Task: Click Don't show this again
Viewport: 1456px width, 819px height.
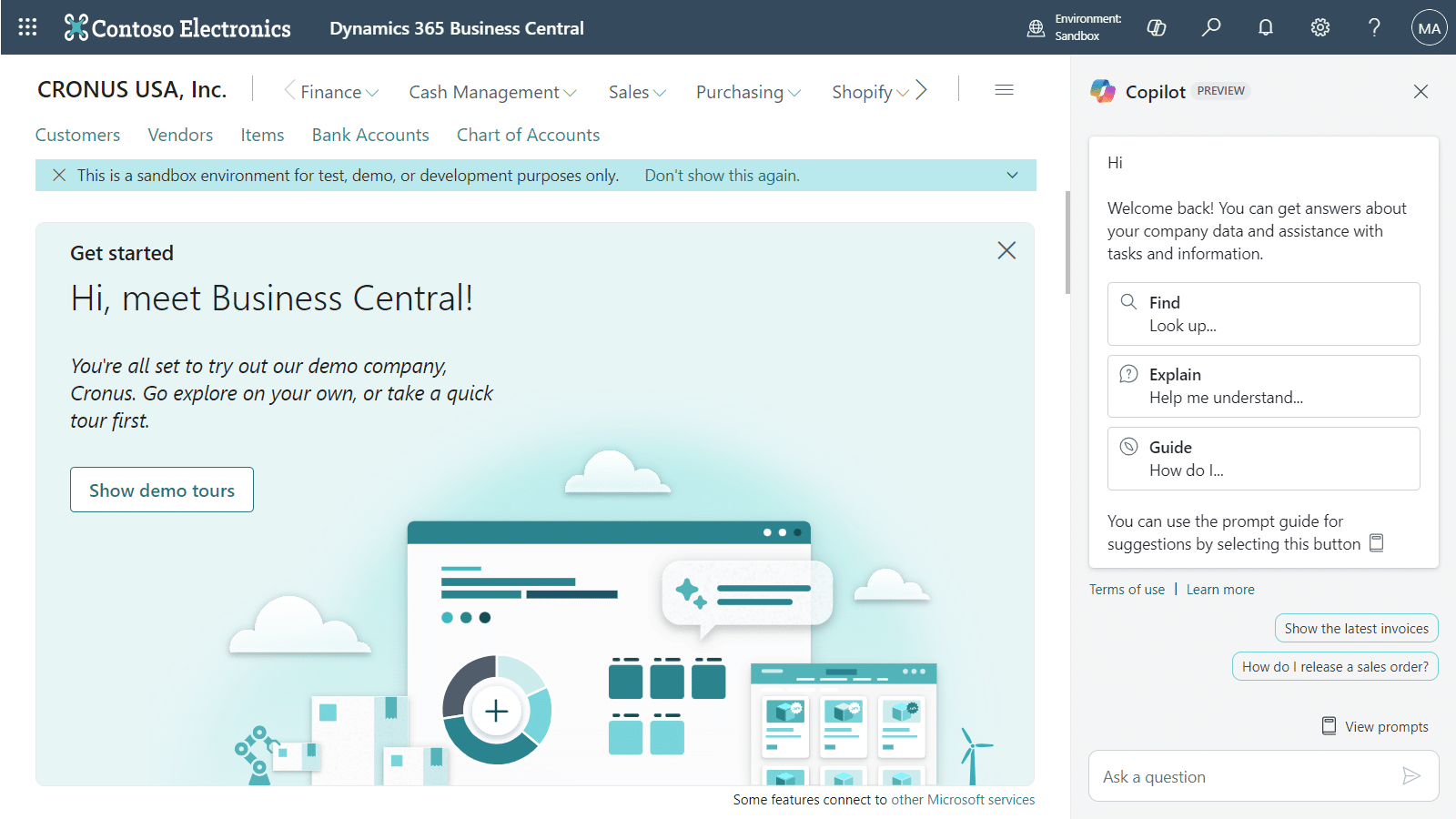Action: [x=723, y=176]
